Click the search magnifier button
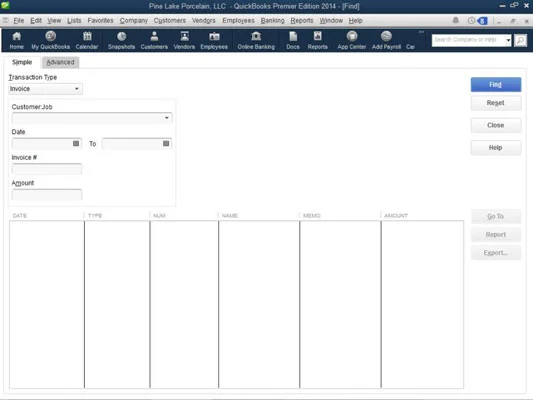Image resolution: width=533 pixels, height=400 pixels. tap(520, 40)
